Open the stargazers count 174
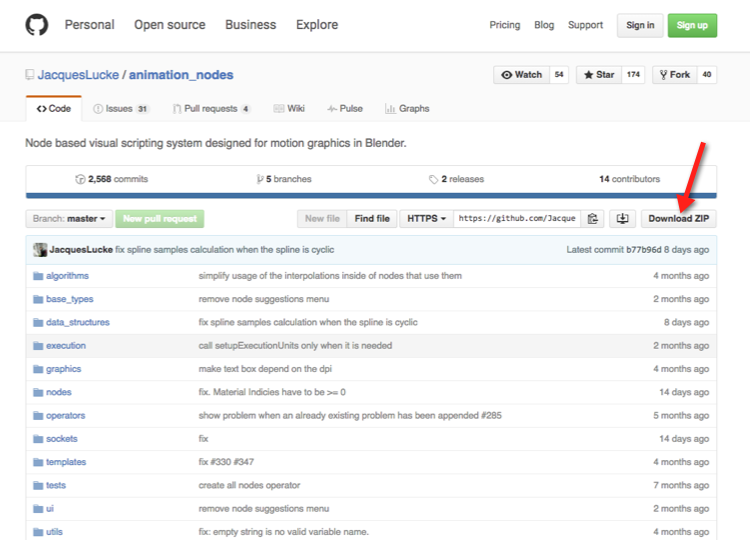Image resolution: width=750 pixels, height=540 pixels. click(x=633, y=75)
